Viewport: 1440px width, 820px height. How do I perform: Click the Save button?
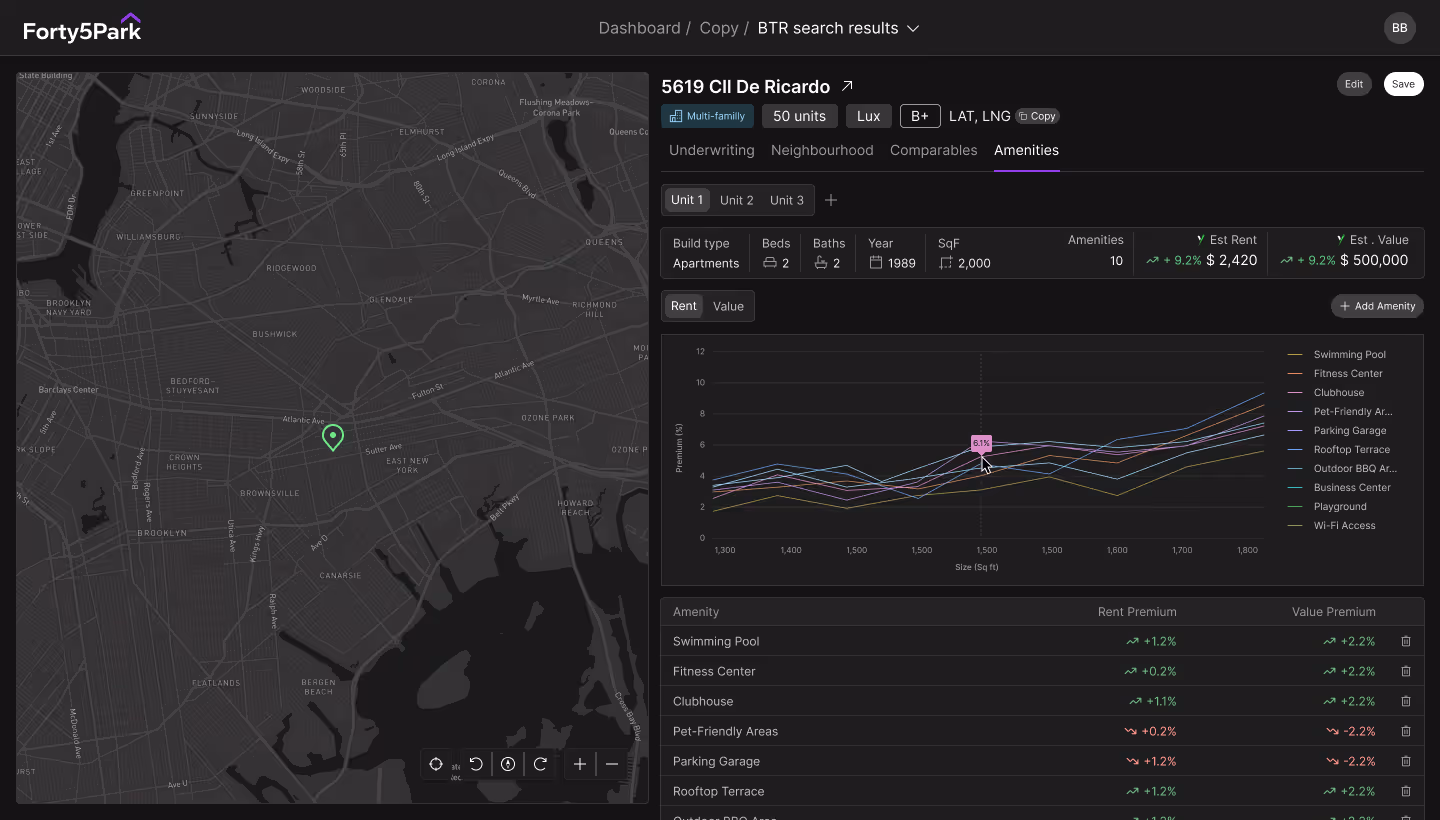pyautogui.click(x=1403, y=84)
